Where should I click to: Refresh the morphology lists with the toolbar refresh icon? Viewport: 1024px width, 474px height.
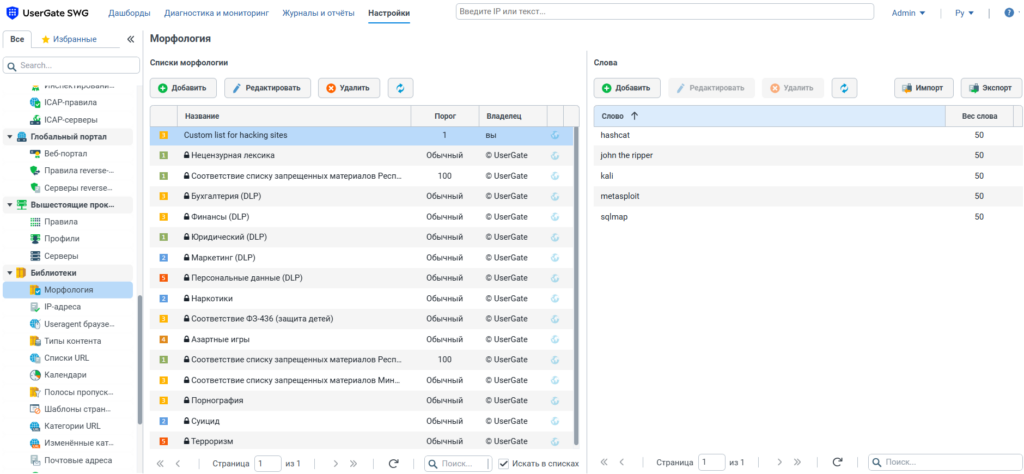click(400, 87)
